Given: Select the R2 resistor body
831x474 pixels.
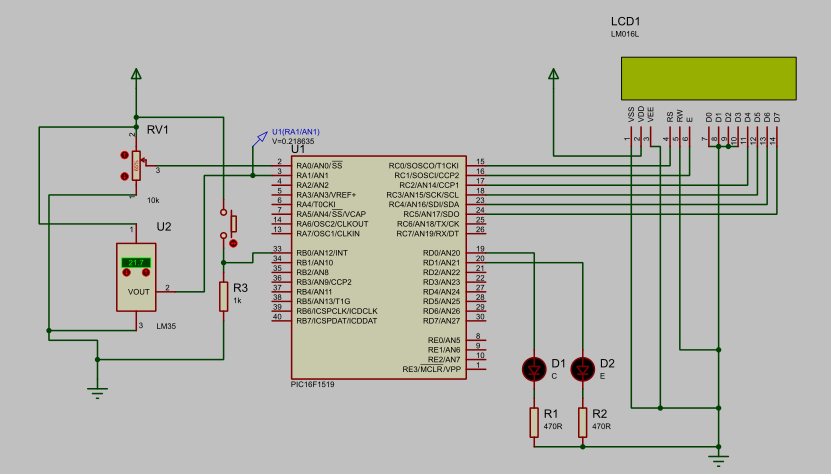Looking at the screenshot, I should point(582,422).
